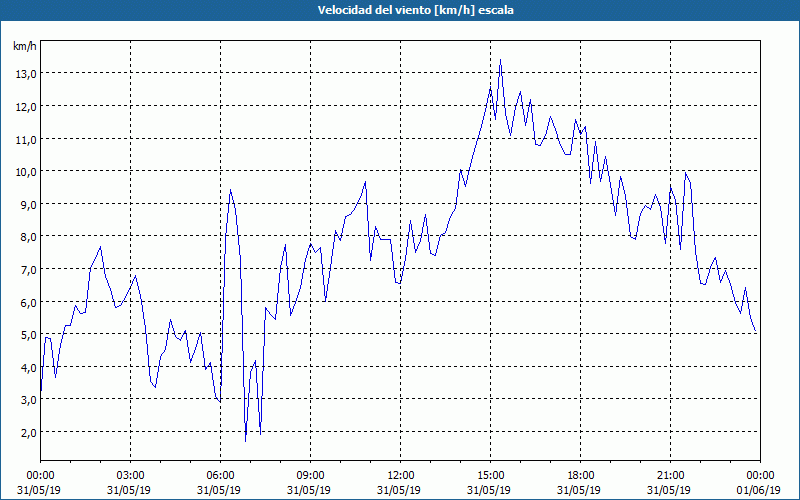Click the 5,0 y-axis value
The height and width of the screenshot is (500, 800).
click(29, 335)
